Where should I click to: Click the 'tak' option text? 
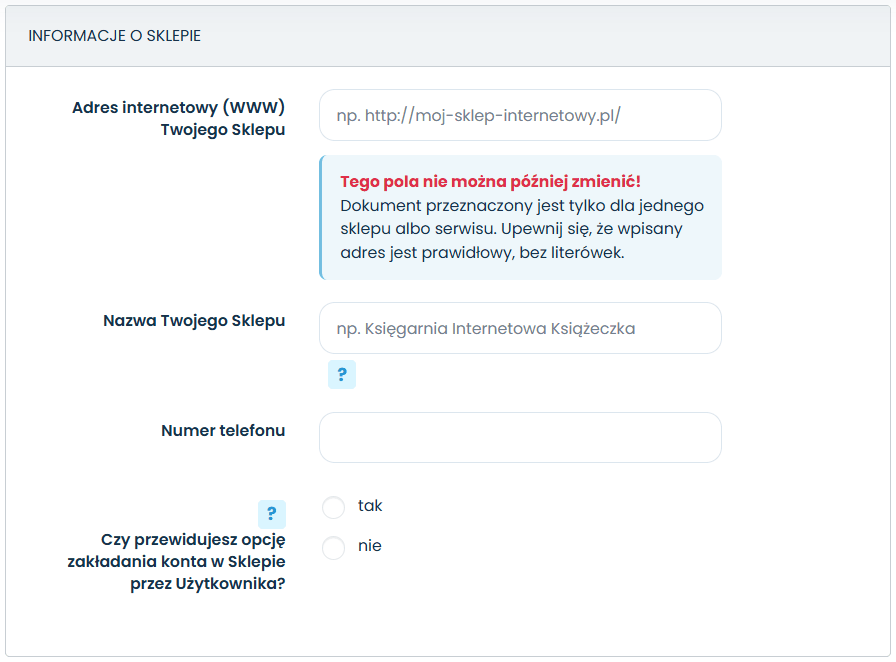[370, 505]
